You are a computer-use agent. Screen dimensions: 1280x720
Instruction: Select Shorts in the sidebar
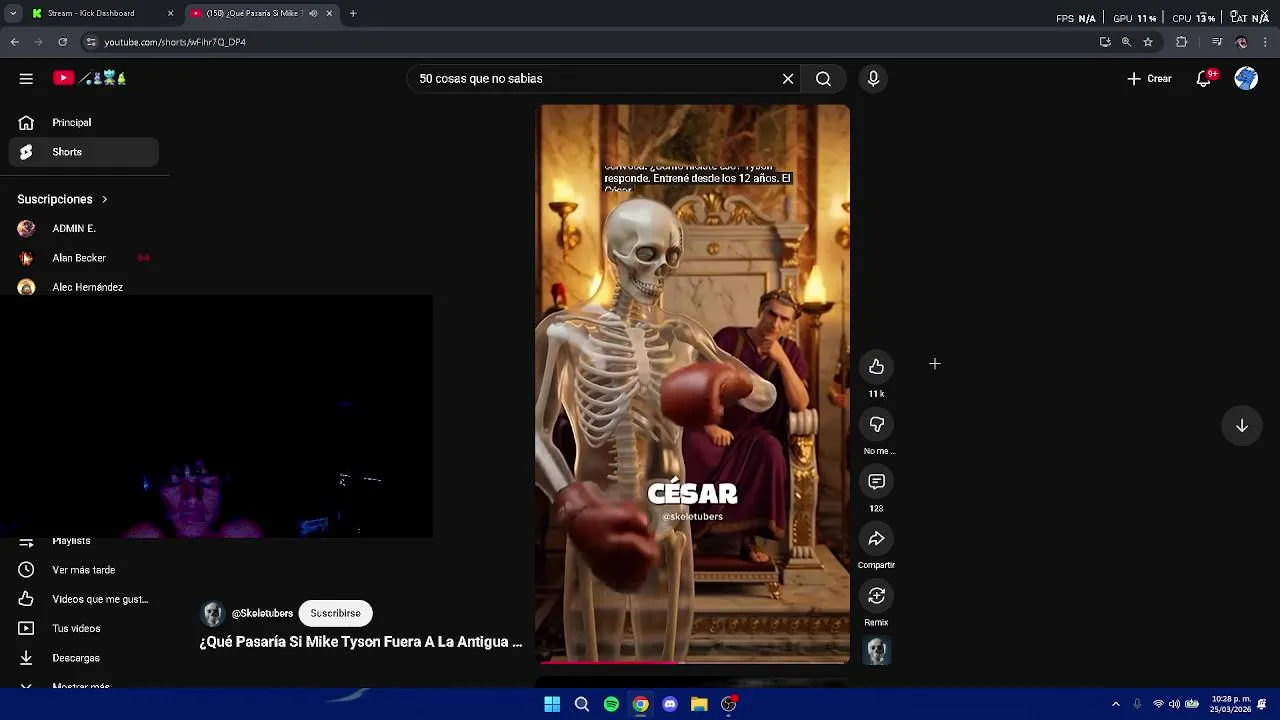(84, 152)
